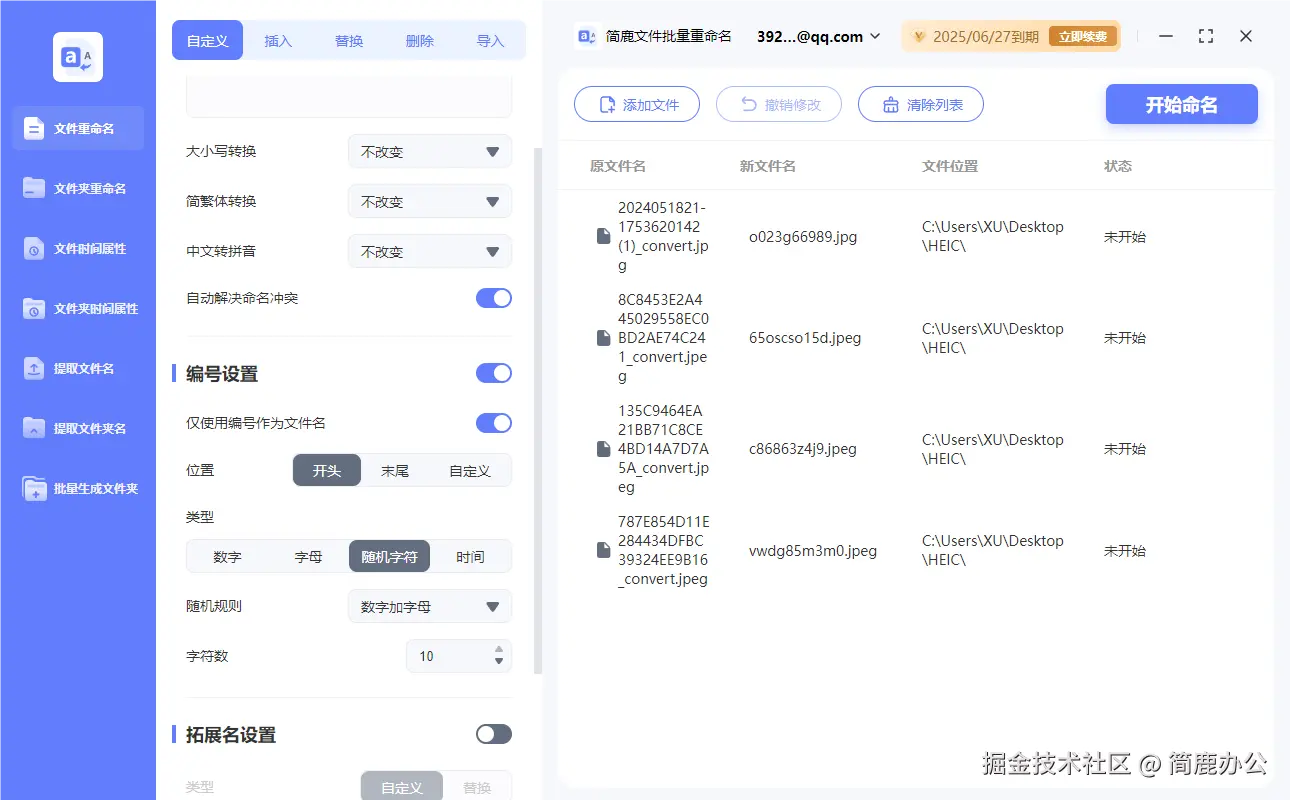Screen dimensions: 1290x800
Task: Click the 撤销修改 button
Action: point(779,104)
